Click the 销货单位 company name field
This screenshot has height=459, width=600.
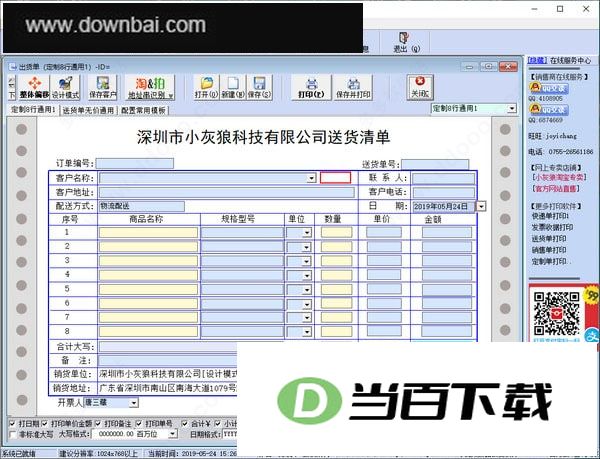point(168,374)
